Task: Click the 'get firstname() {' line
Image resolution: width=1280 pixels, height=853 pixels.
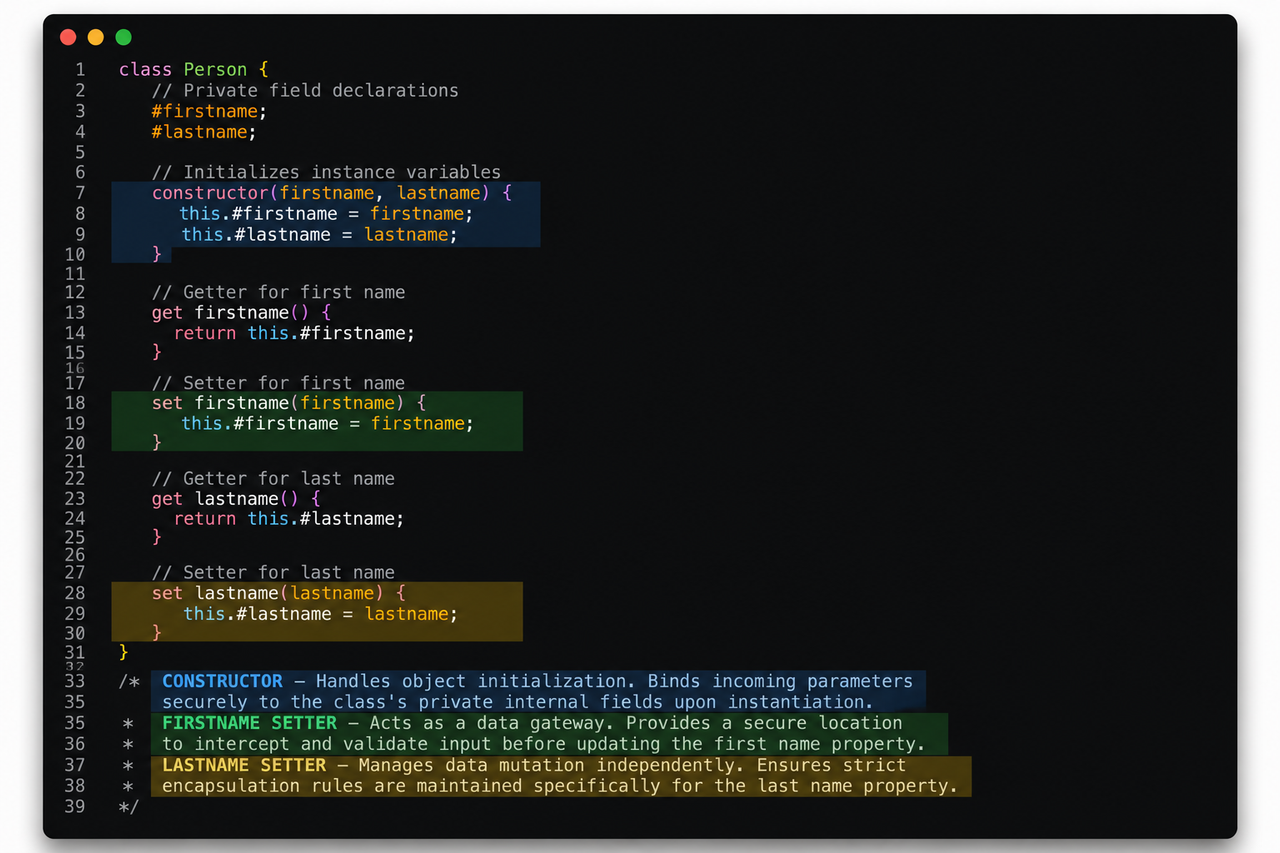Action: point(241,313)
